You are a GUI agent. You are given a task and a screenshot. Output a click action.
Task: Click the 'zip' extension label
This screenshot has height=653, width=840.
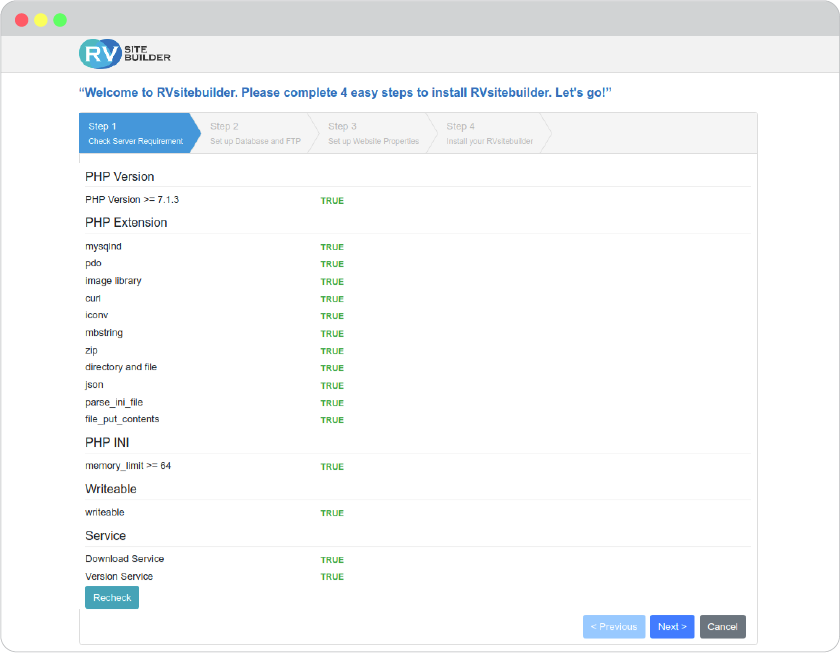coord(91,350)
